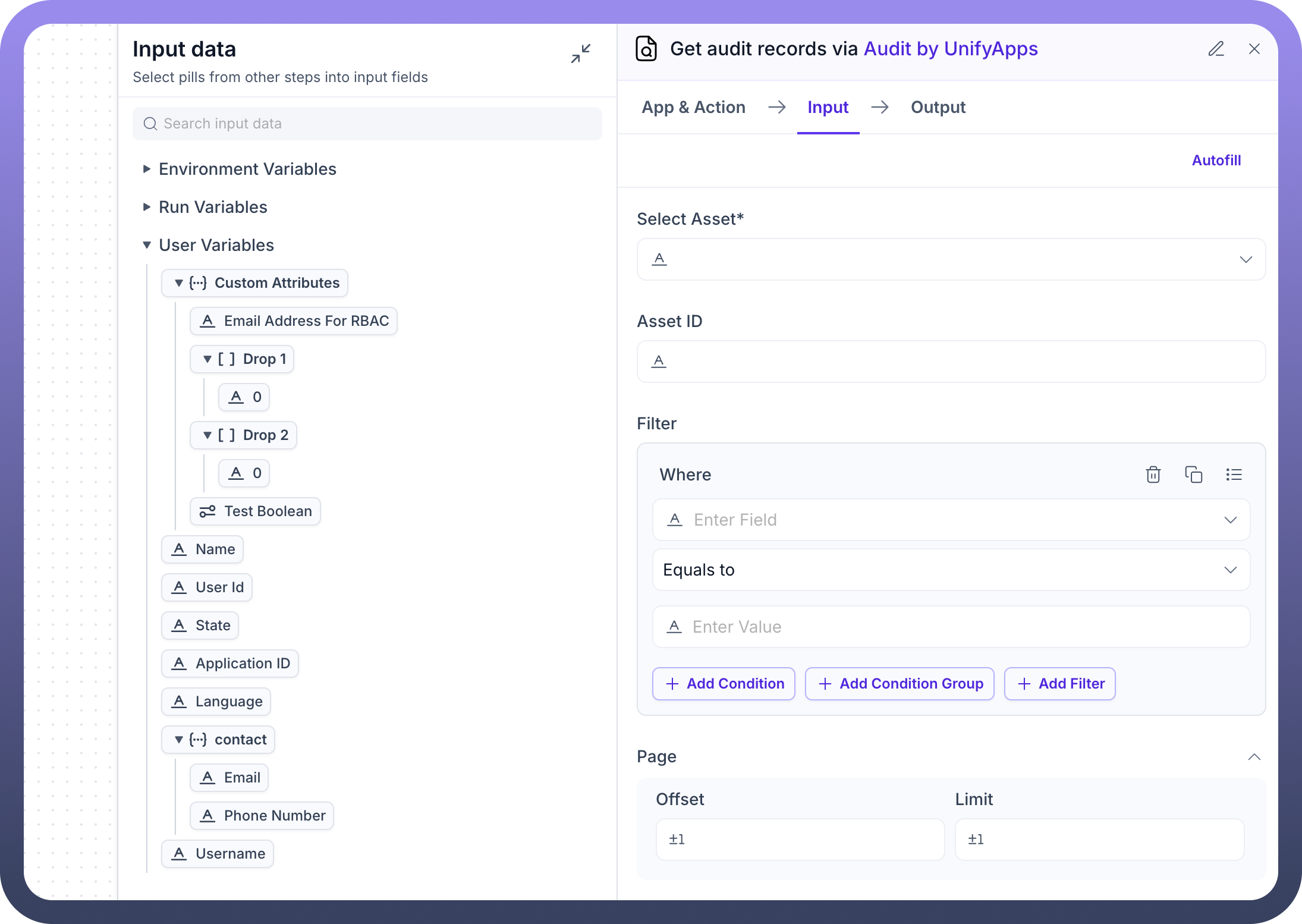Image resolution: width=1302 pixels, height=924 pixels.
Task: Select the Test Boolean toggle pill
Action: (255, 511)
